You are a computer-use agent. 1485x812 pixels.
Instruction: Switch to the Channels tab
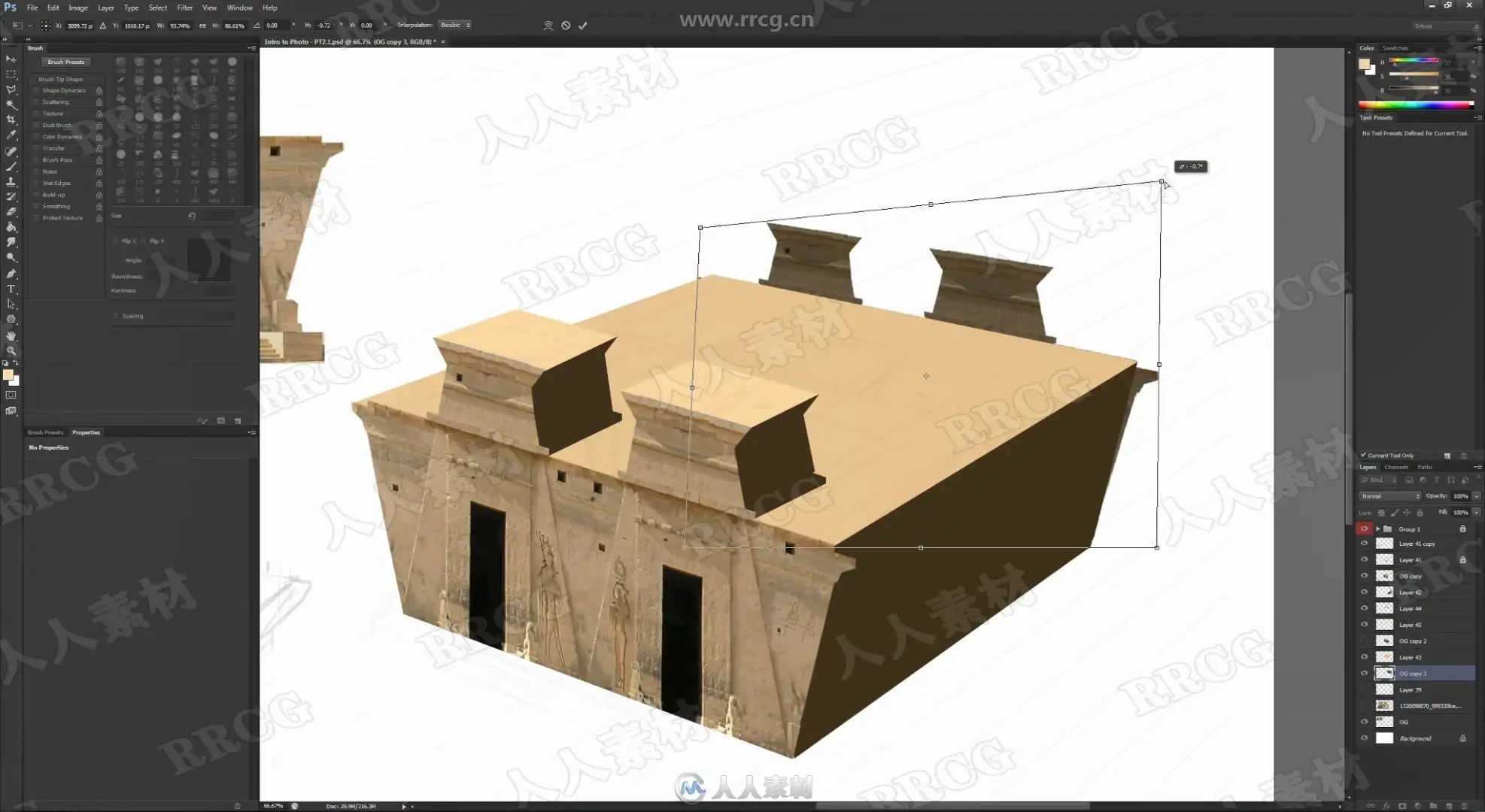[1395, 467]
